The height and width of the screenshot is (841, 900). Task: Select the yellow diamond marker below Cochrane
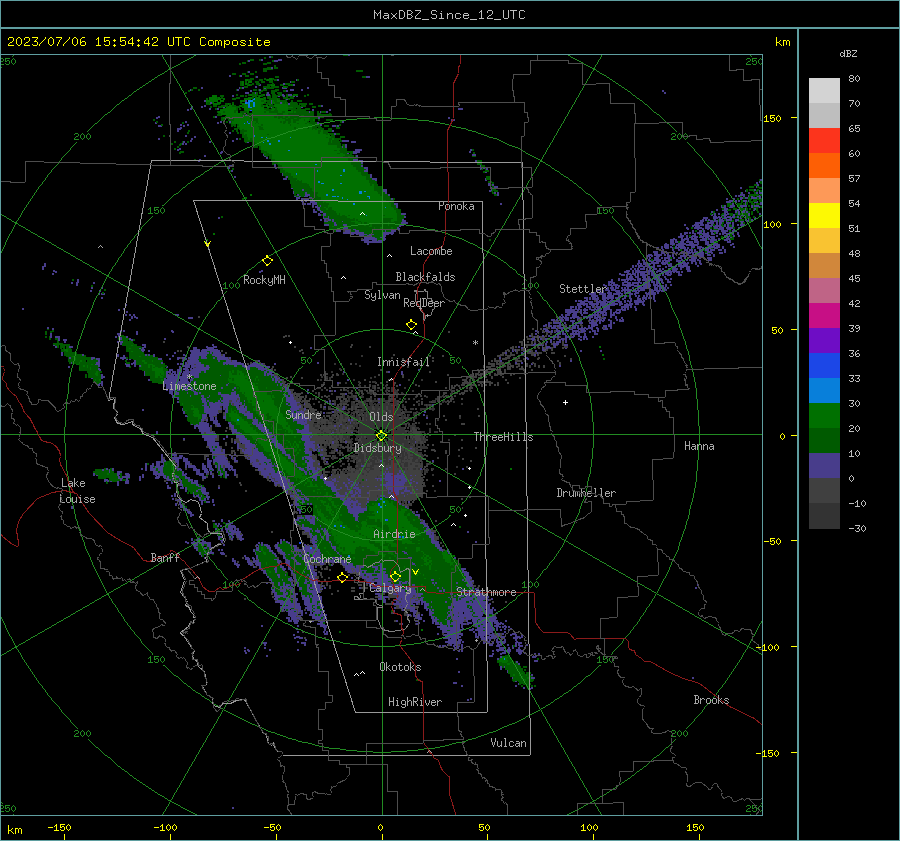click(x=343, y=577)
